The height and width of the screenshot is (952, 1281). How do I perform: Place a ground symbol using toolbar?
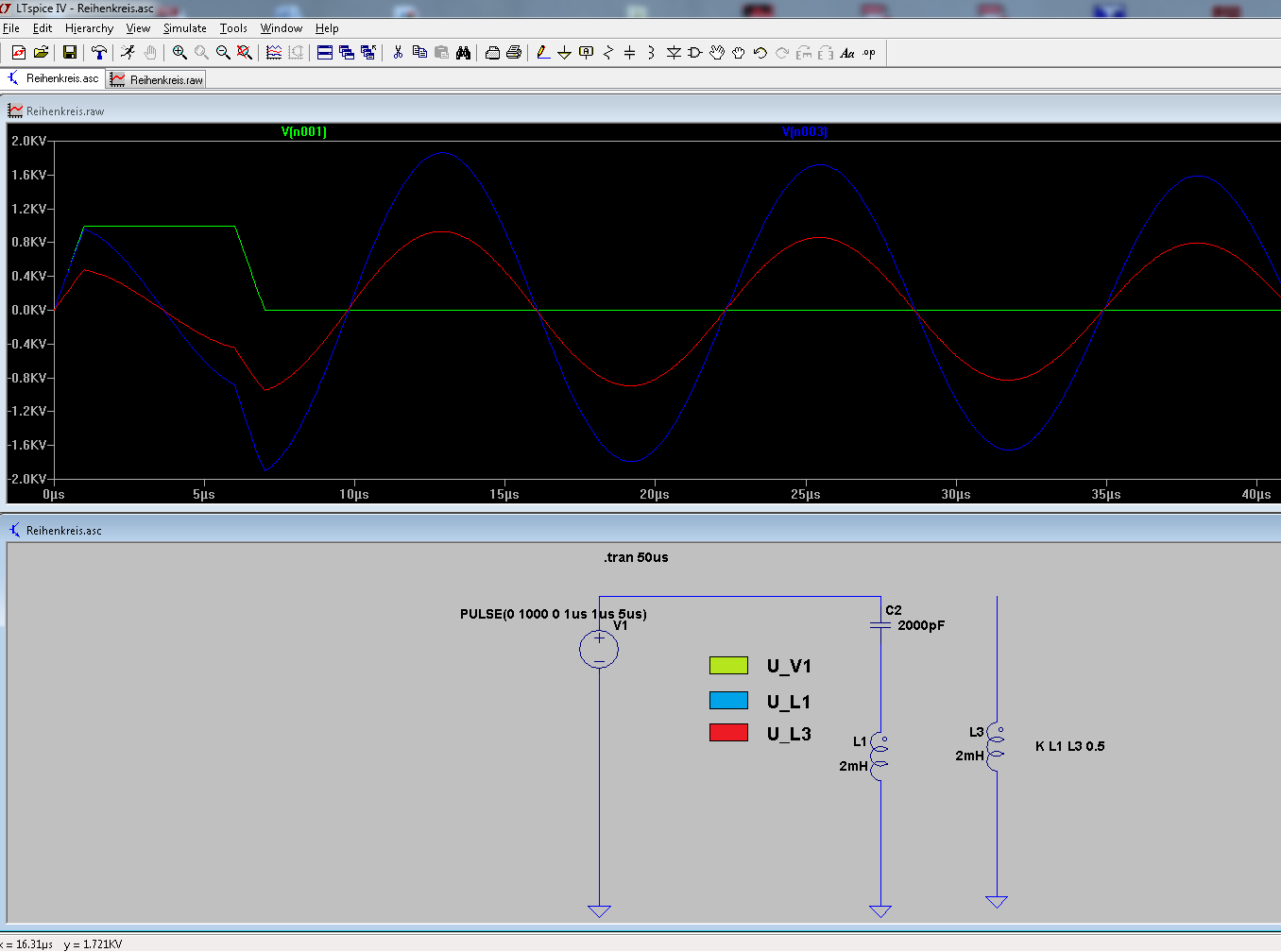tap(564, 53)
